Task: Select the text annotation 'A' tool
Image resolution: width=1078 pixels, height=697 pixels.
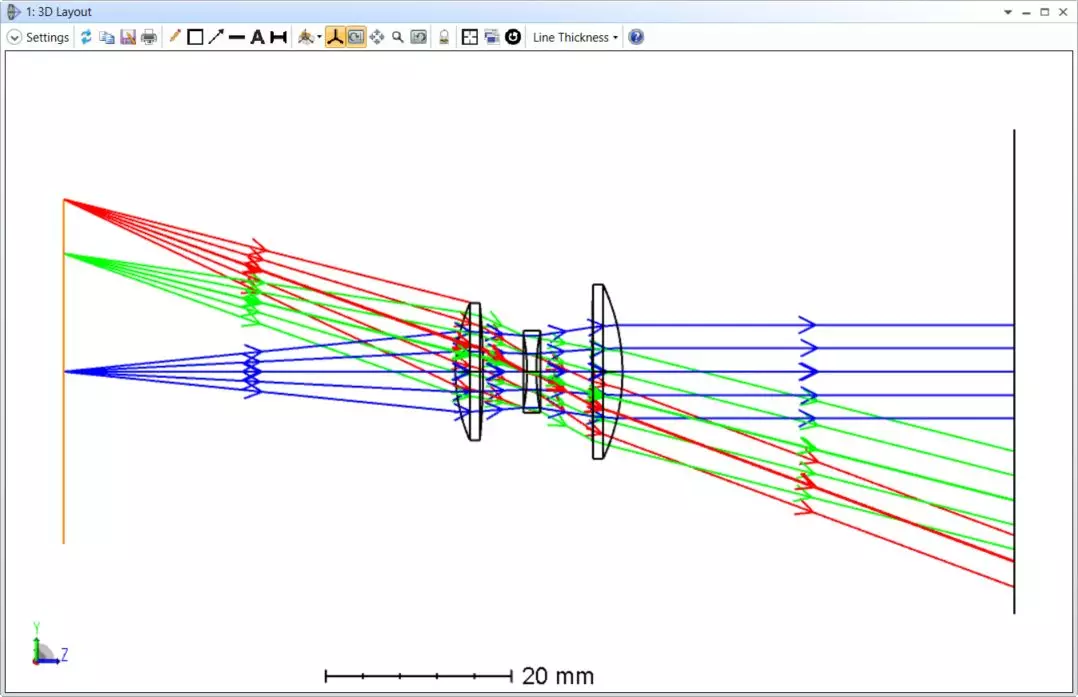Action: pos(257,37)
